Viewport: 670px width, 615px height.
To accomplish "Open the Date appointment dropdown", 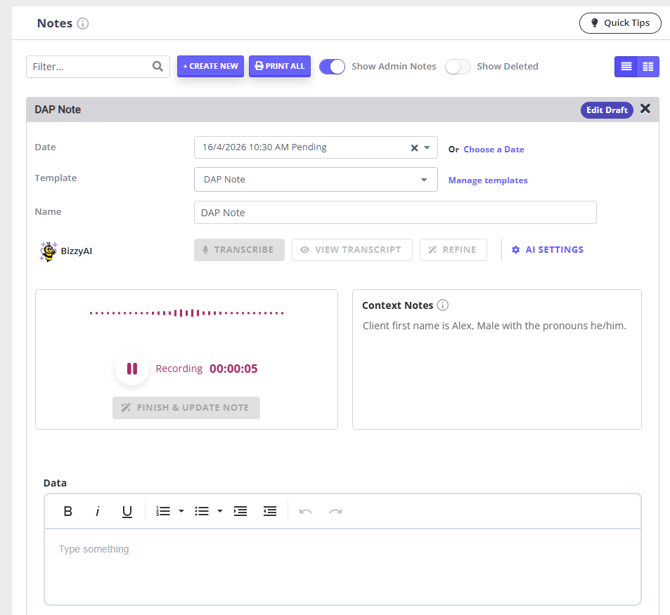I will 427,148.
